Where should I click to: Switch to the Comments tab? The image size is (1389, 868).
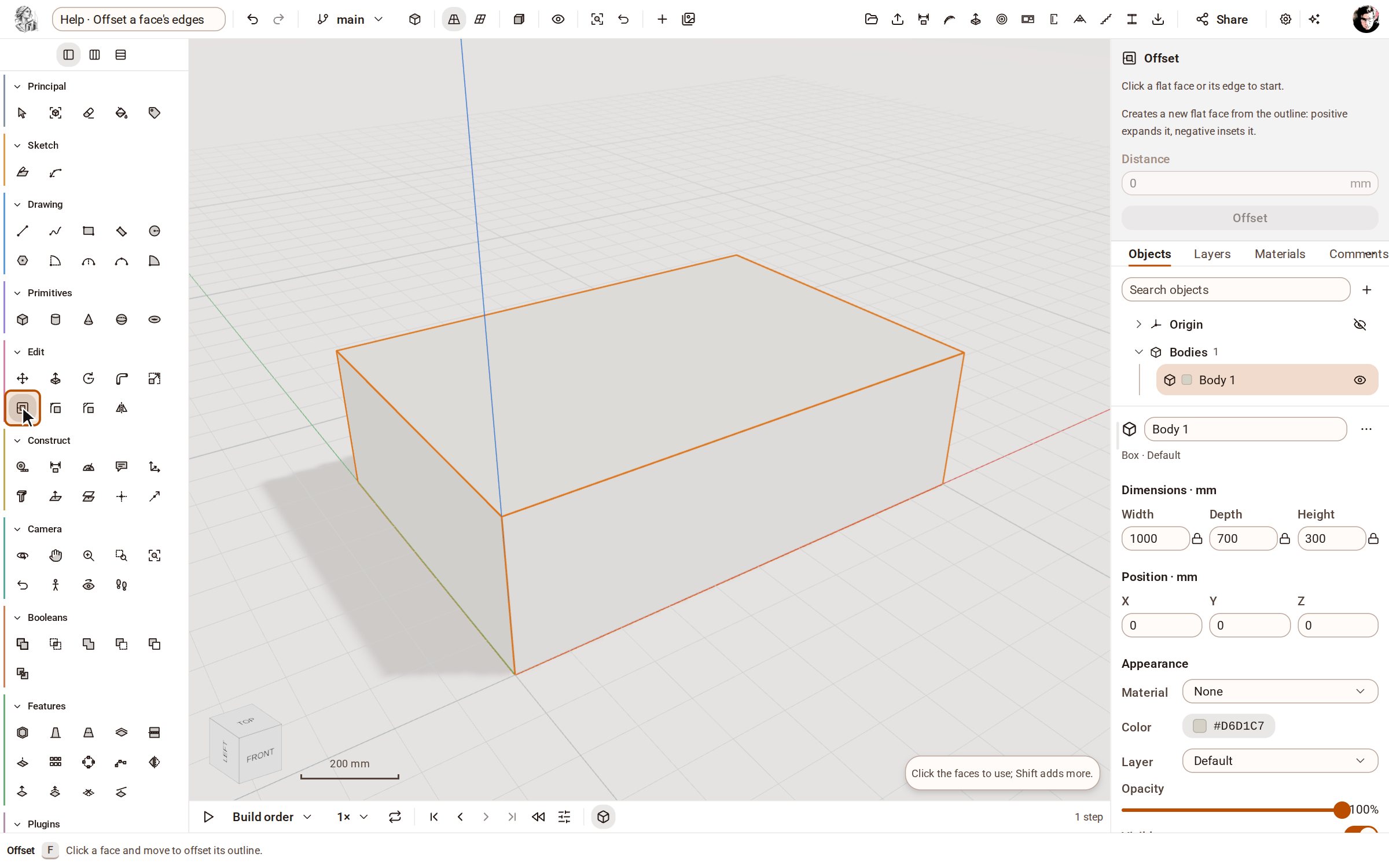point(1358,254)
